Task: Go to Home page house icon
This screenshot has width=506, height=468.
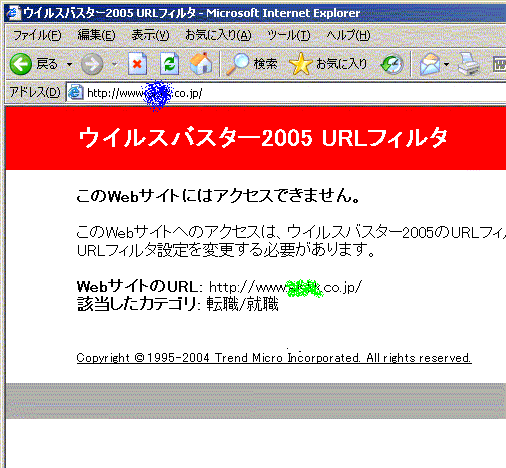Action: click(201, 64)
